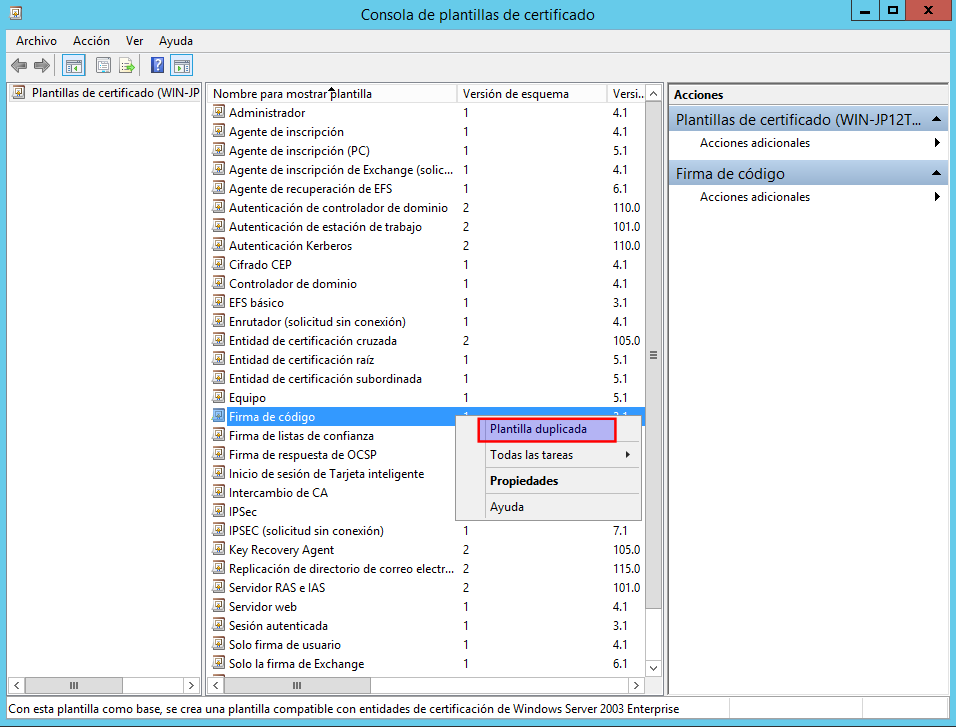Viewport: 956px width, 727px height.
Task: Collapse the Plantillas de certificado actions section
Action: point(936,120)
